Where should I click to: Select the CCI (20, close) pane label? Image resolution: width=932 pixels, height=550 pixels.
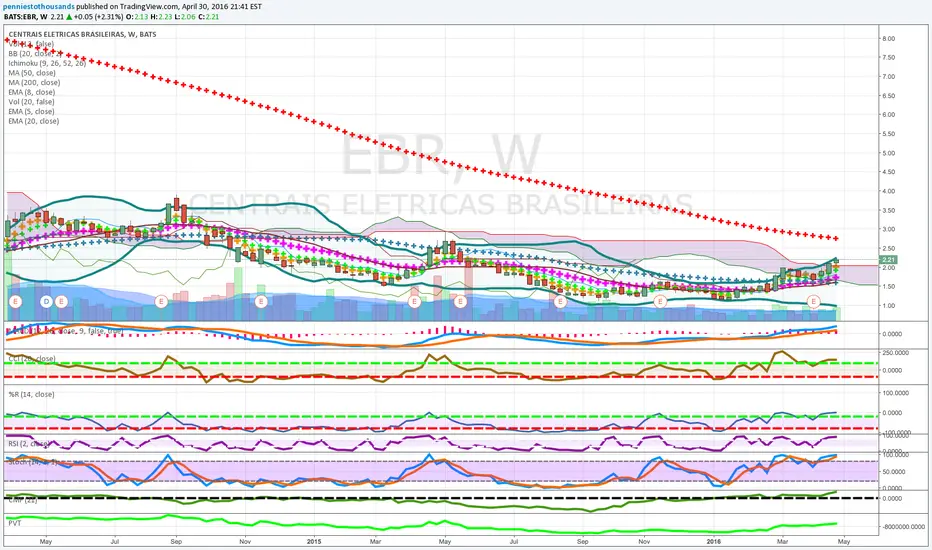(x=32, y=359)
